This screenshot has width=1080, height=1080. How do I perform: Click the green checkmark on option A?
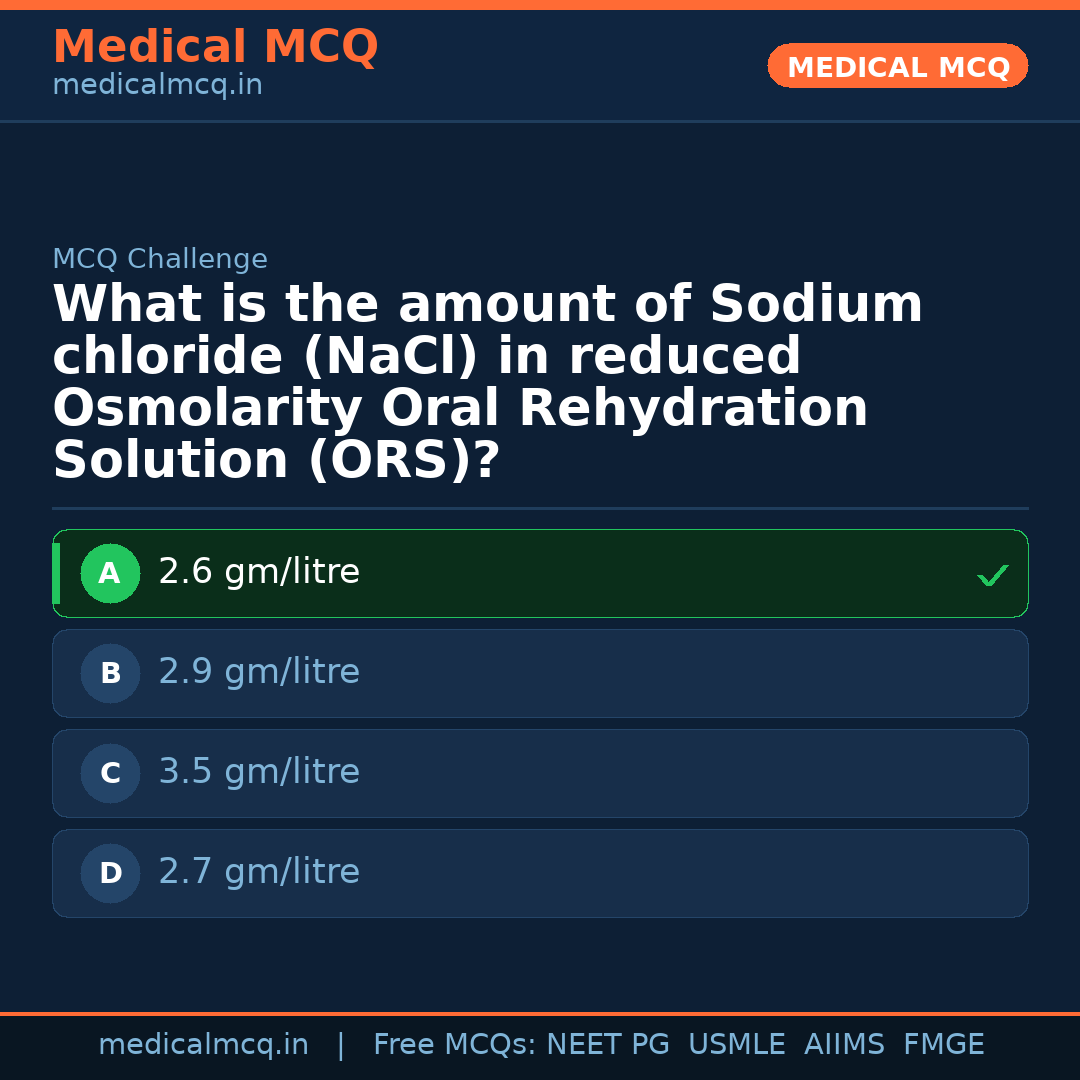992,575
